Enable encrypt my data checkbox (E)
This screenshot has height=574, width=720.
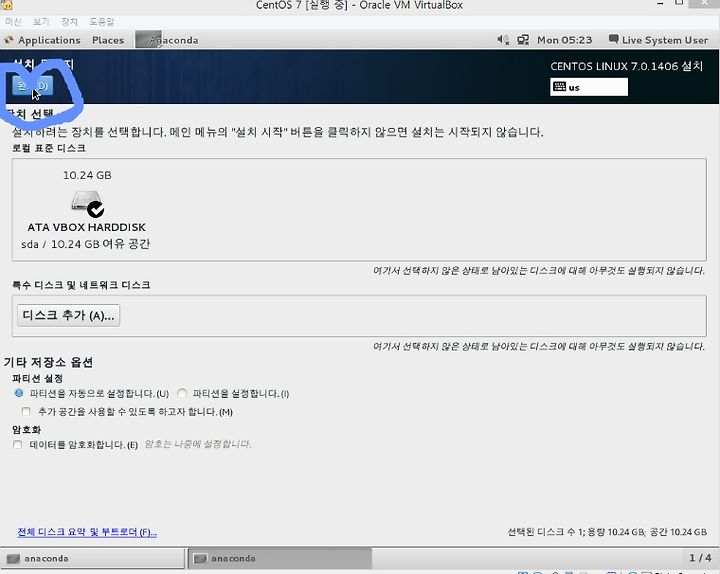17,445
